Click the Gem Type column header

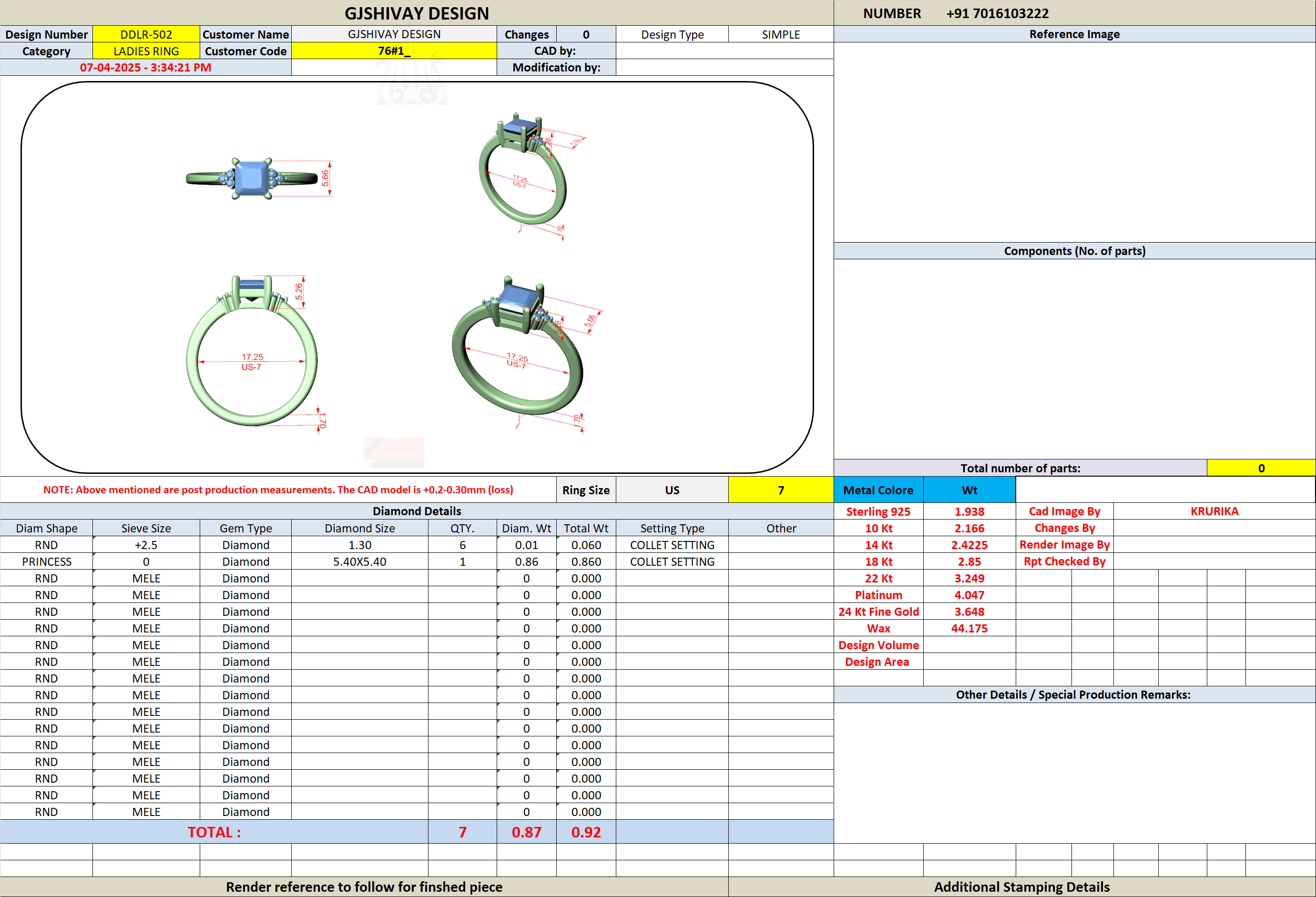246,529
